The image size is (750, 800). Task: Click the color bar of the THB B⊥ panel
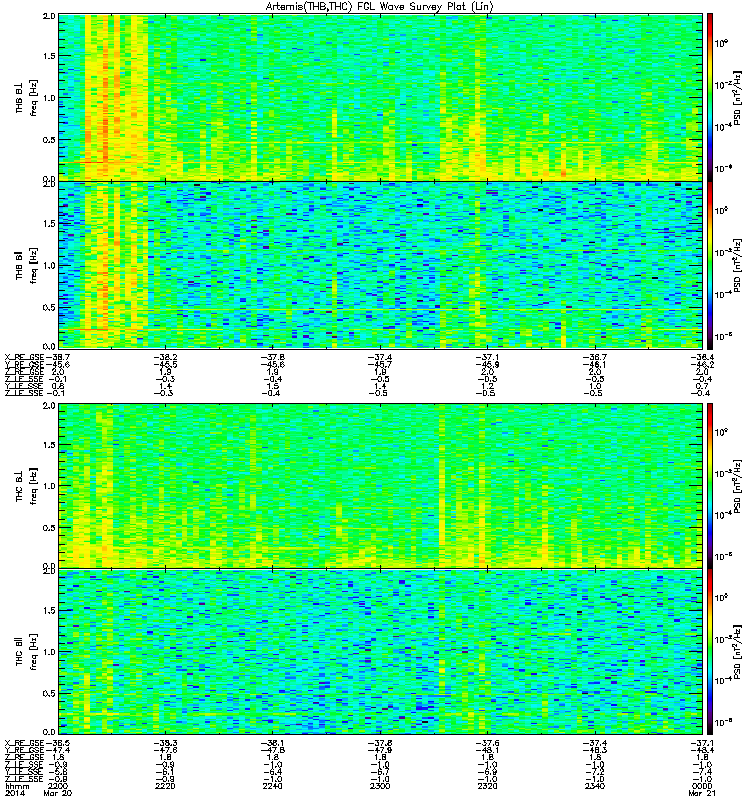pyautogui.click(x=710, y=97)
